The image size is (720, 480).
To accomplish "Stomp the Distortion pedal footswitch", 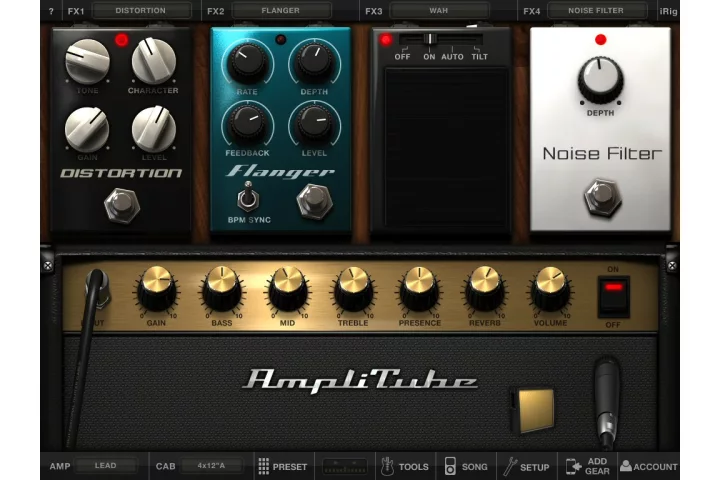I will (x=122, y=205).
